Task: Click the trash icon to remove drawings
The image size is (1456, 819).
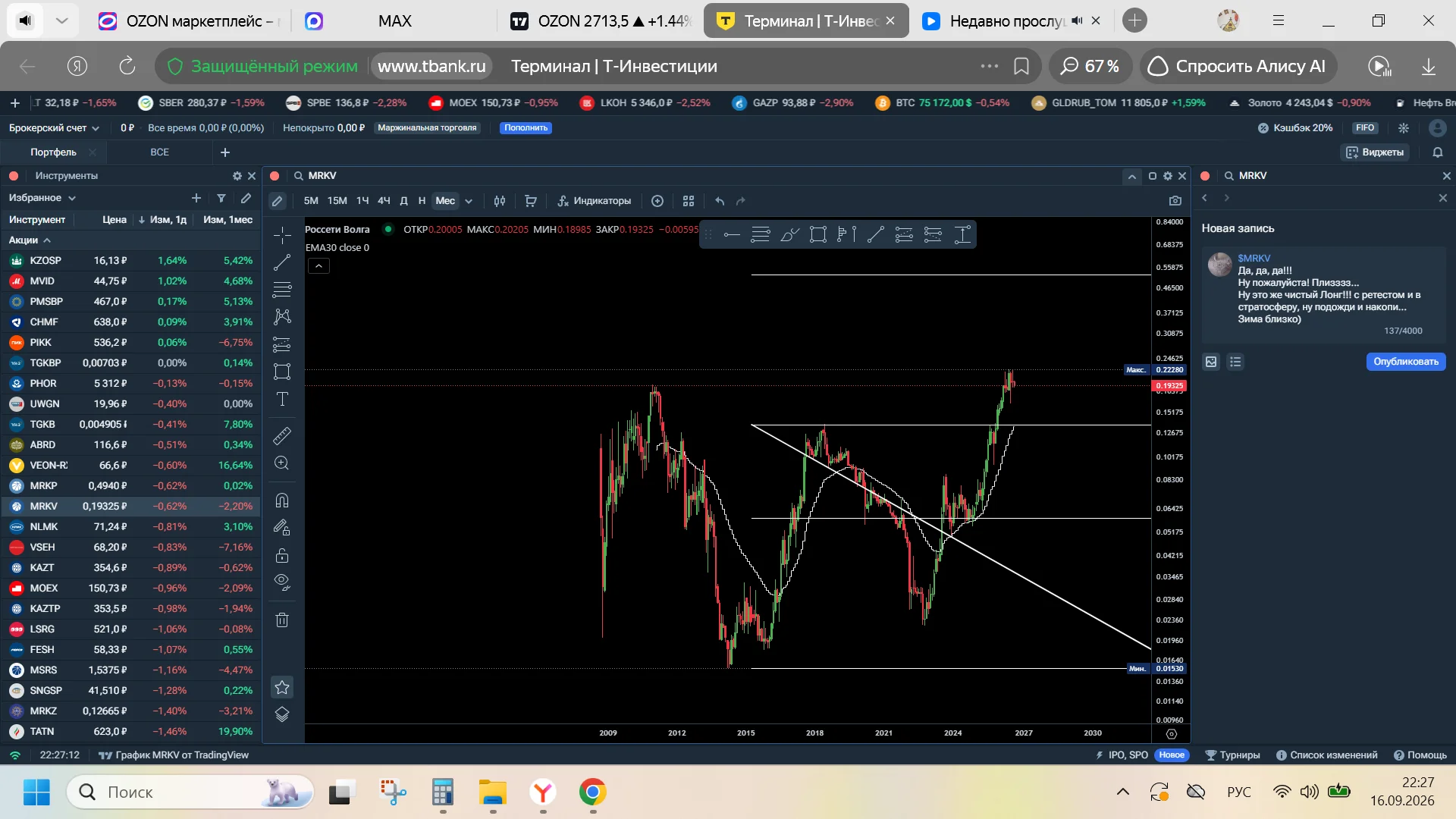Action: click(282, 620)
